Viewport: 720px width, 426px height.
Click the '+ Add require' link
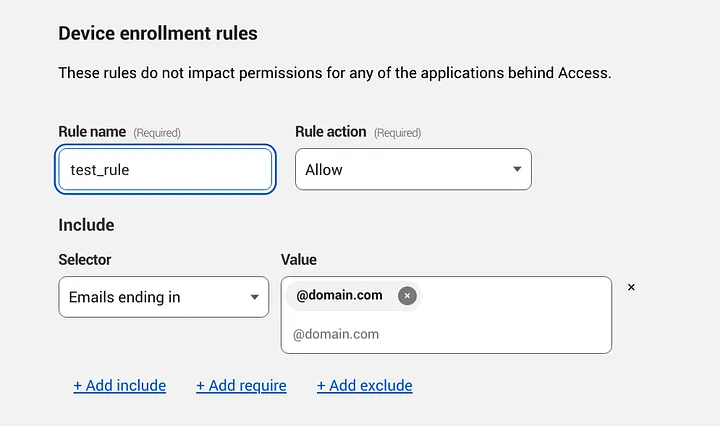(241, 385)
